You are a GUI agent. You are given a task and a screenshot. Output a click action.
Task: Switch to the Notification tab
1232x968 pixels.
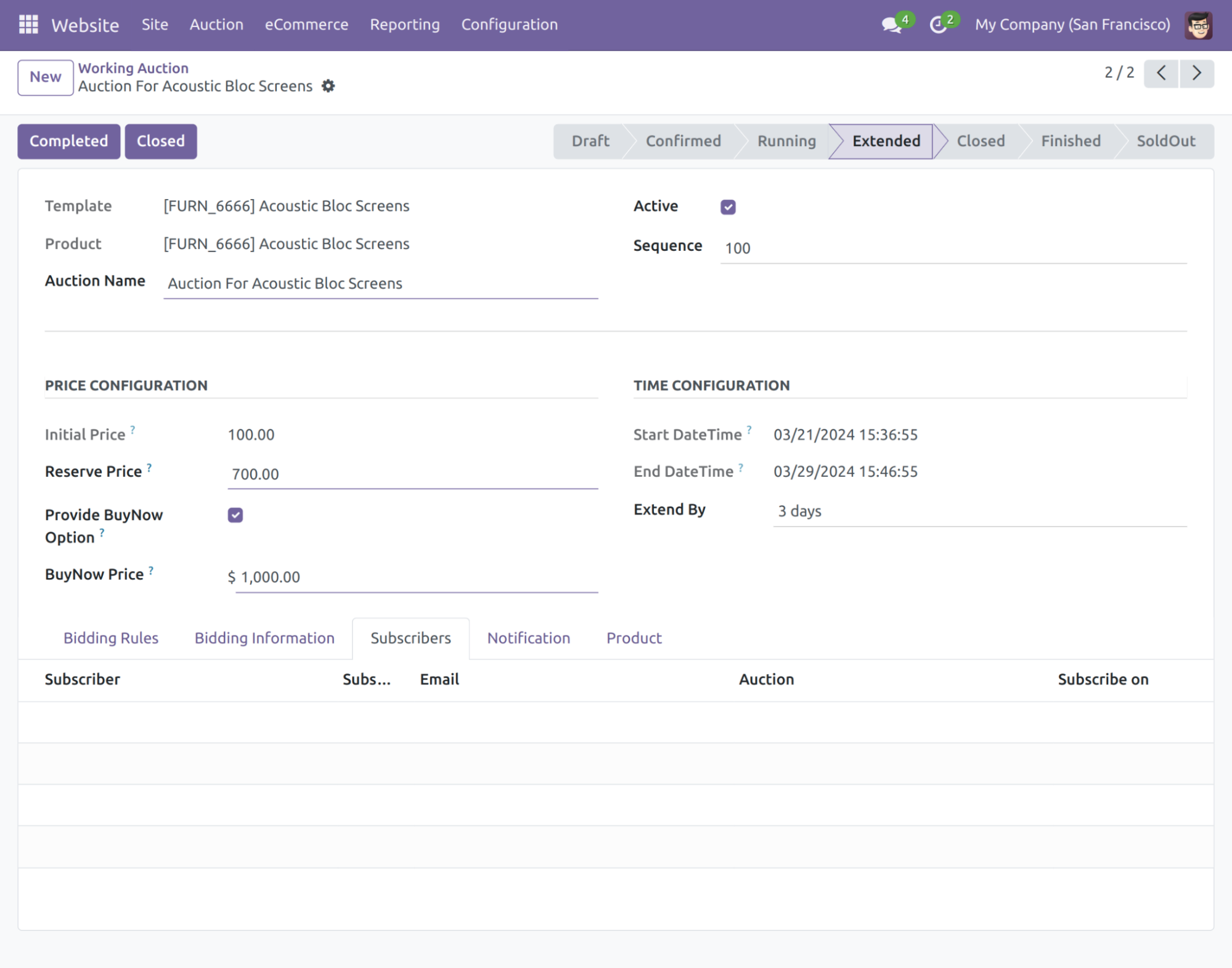tap(528, 638)
